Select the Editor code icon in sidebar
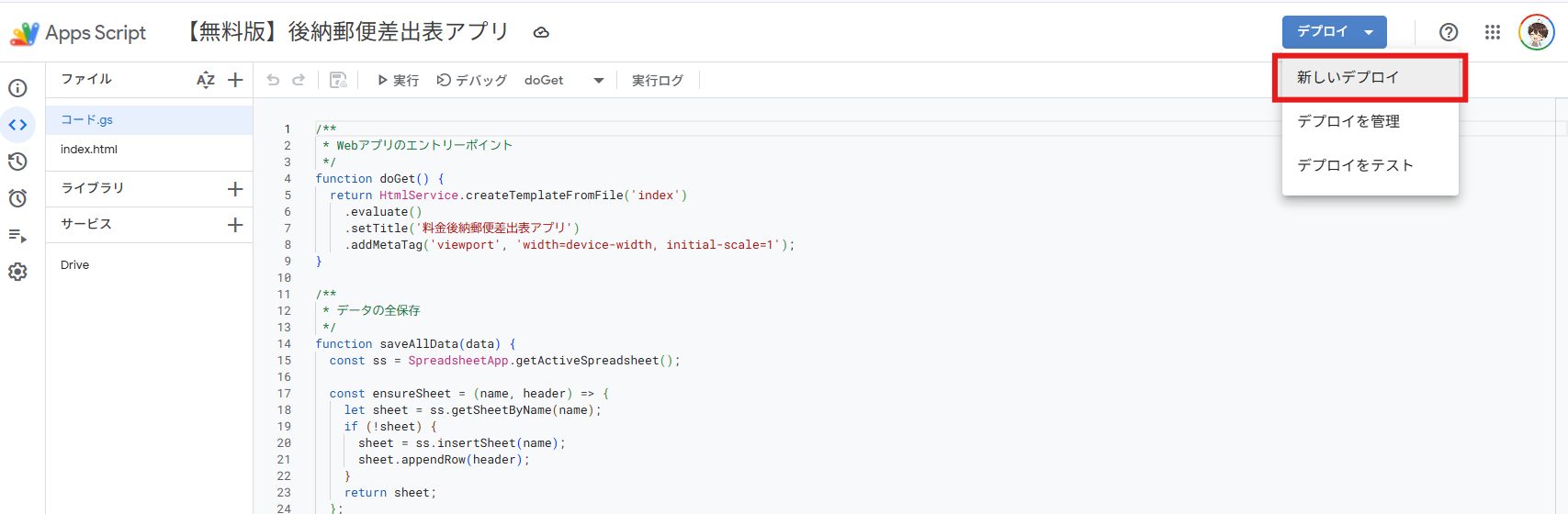The width and height of the screenshot is (1568, 514). pos(17,125)
